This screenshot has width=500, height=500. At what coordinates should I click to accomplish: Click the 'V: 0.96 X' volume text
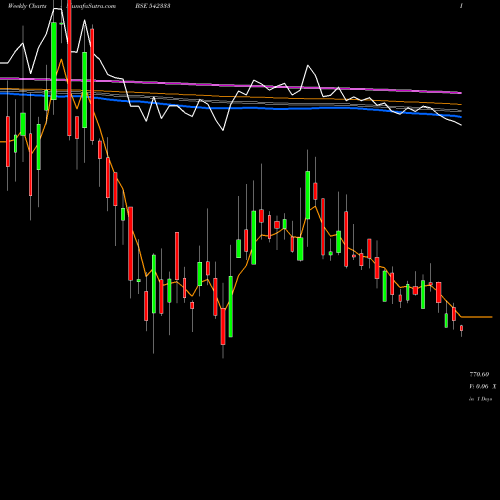click(483, 387)
